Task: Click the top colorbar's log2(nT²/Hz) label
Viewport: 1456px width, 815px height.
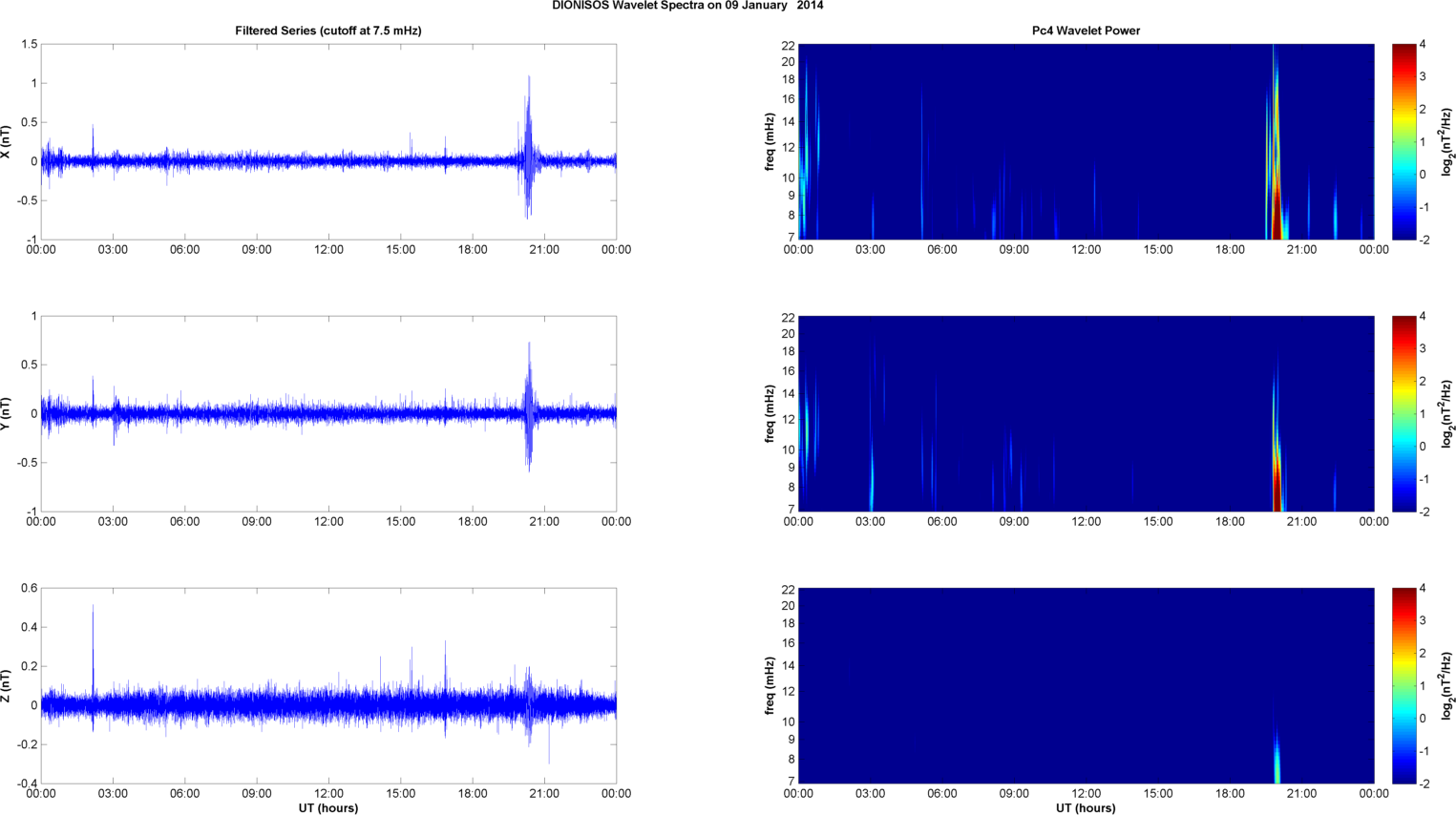Action: 1447,142
